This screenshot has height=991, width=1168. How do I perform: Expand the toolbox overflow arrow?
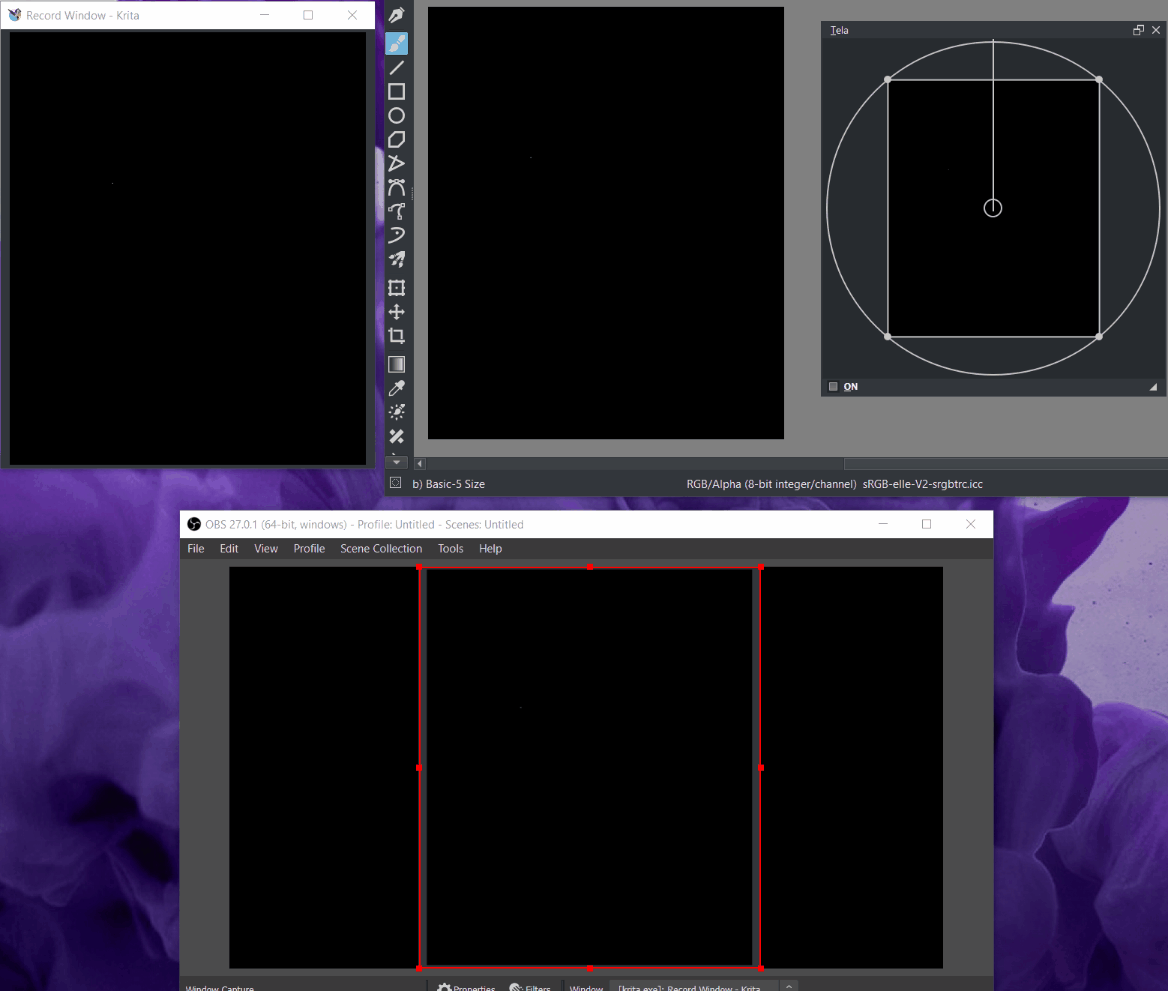point(397,462)
